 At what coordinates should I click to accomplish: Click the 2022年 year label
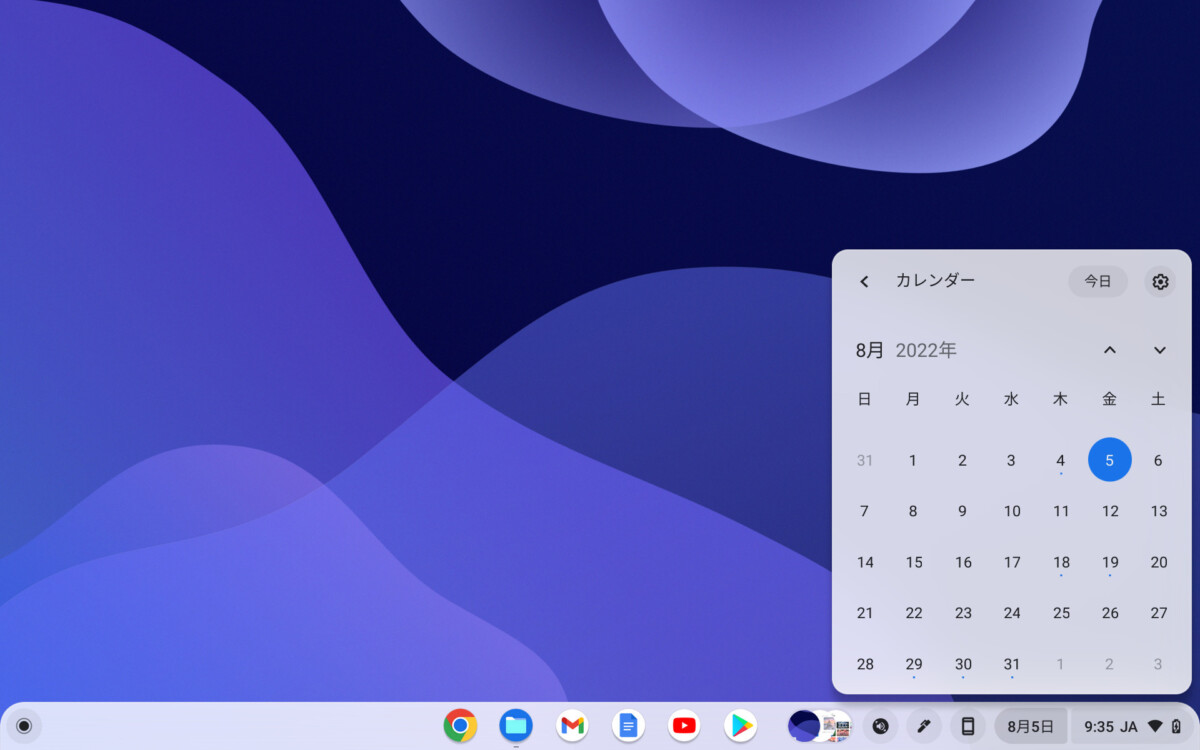(x=926, y=350)
